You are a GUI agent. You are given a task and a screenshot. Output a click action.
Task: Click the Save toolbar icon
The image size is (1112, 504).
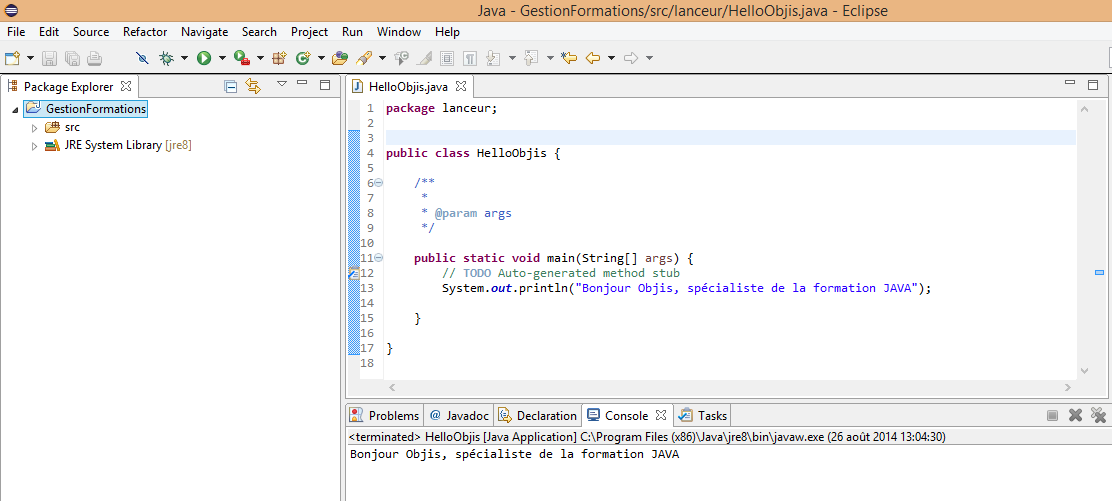click(49, 58)
